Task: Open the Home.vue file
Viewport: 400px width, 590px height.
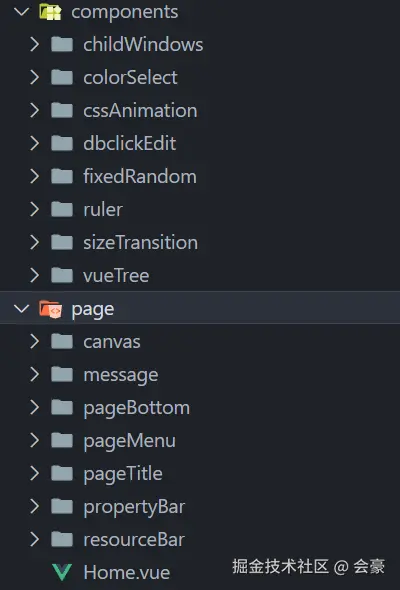Action: [126, 572]
